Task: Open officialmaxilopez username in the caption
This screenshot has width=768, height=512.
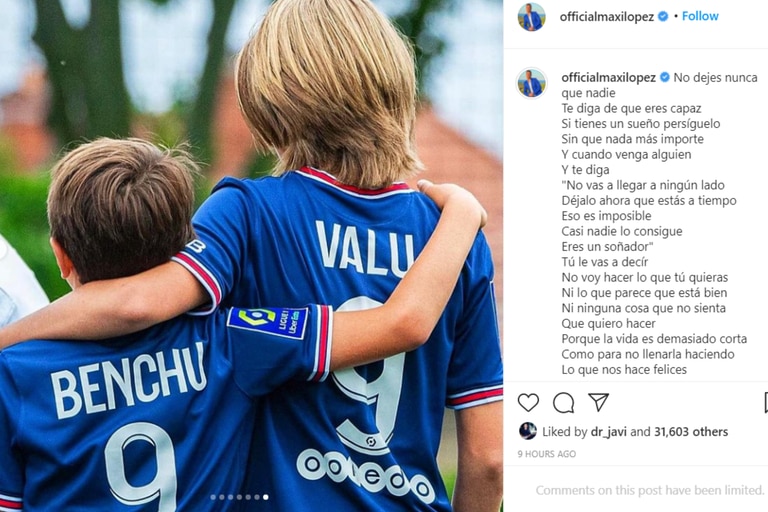Action: coord(608,77)
